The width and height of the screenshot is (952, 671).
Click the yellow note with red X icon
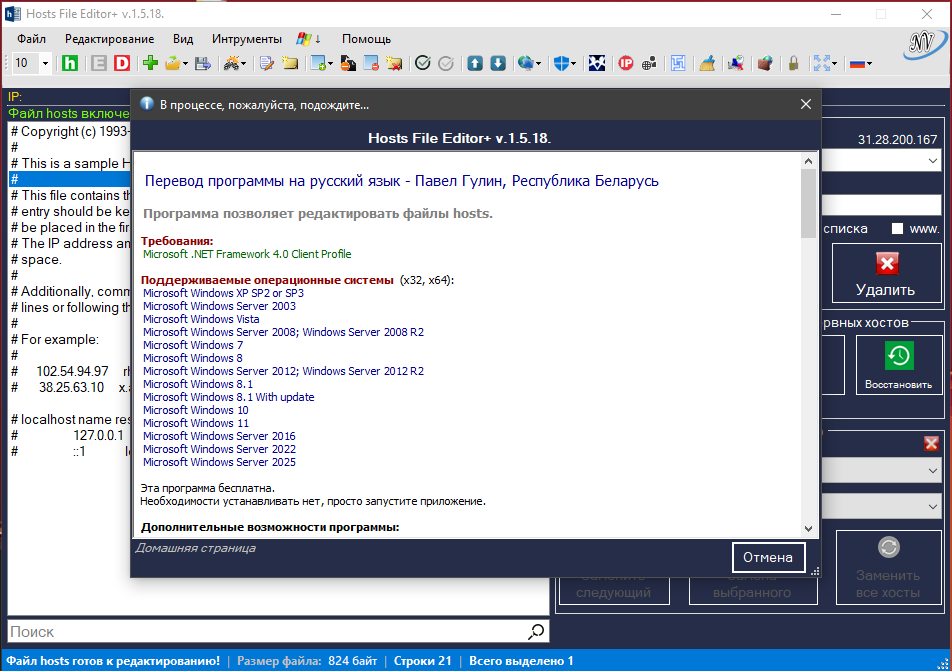click(x=394, y=63)
